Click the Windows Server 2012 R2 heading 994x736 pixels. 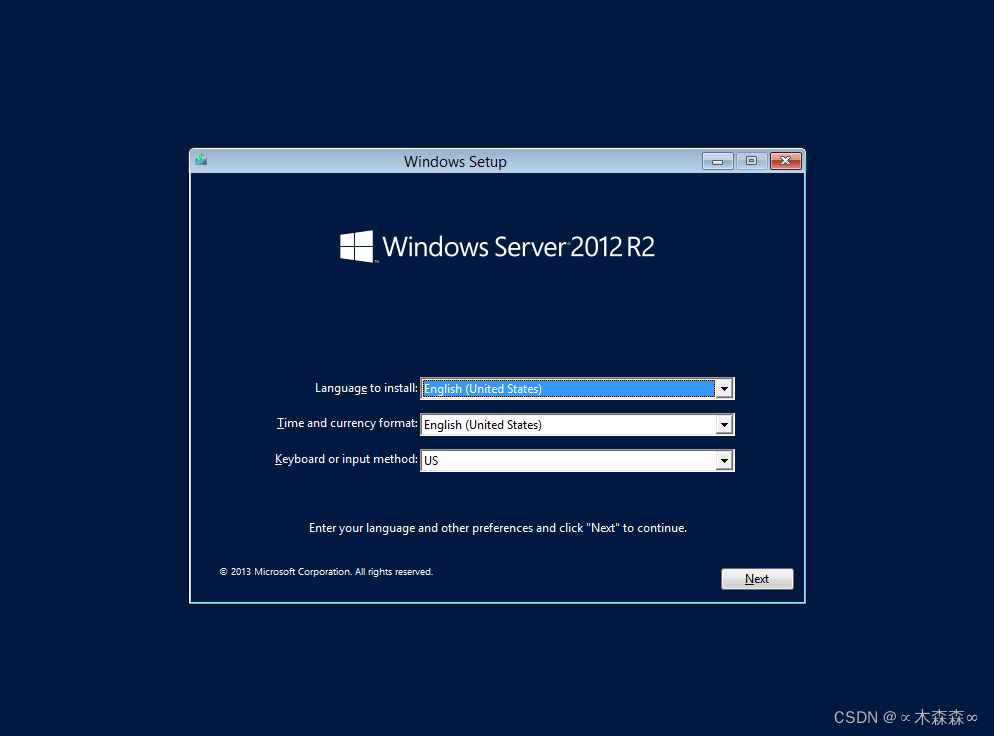[519, 247]
